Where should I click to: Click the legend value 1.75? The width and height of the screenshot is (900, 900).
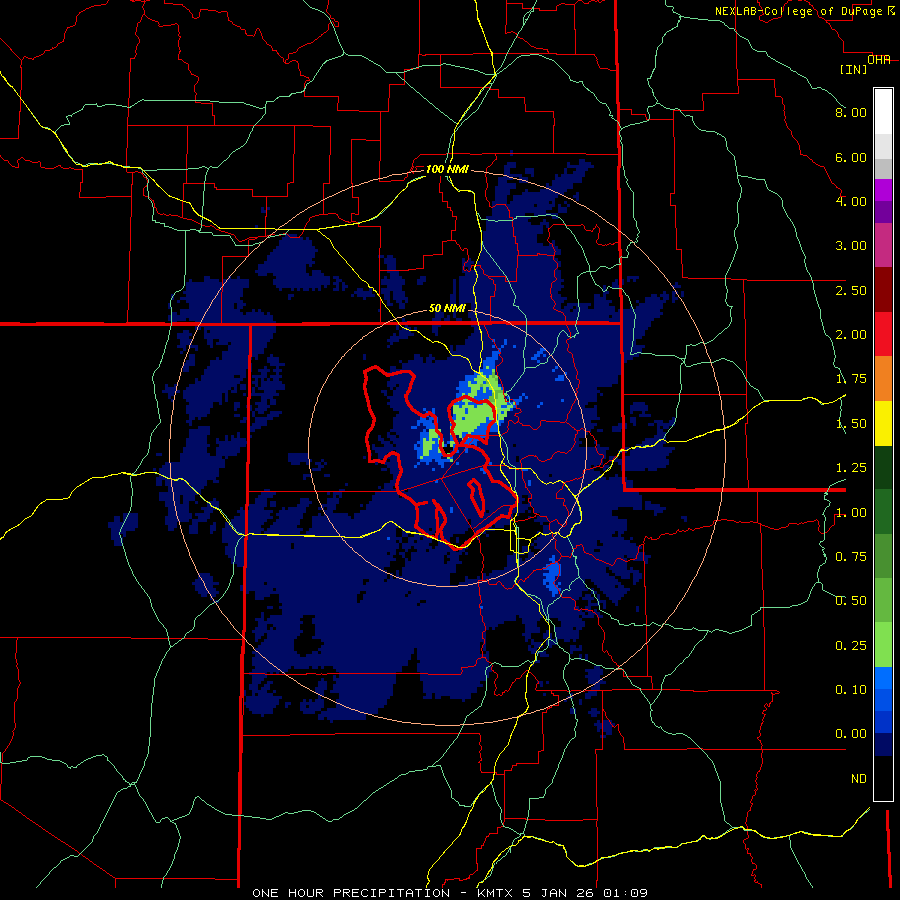[851, 379]
